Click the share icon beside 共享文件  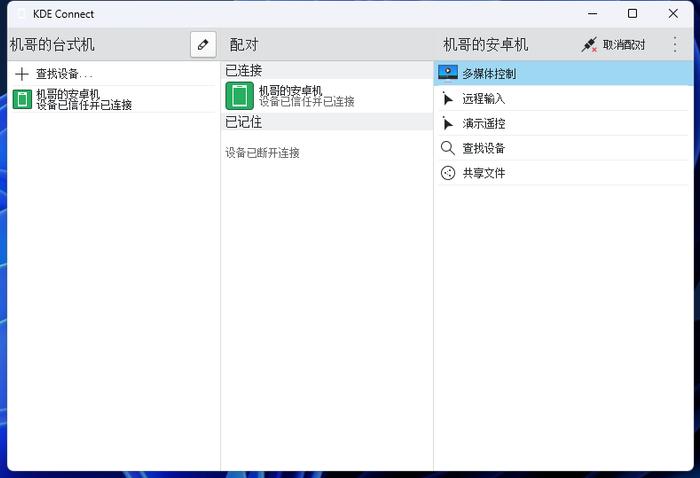tap(448, 173)
